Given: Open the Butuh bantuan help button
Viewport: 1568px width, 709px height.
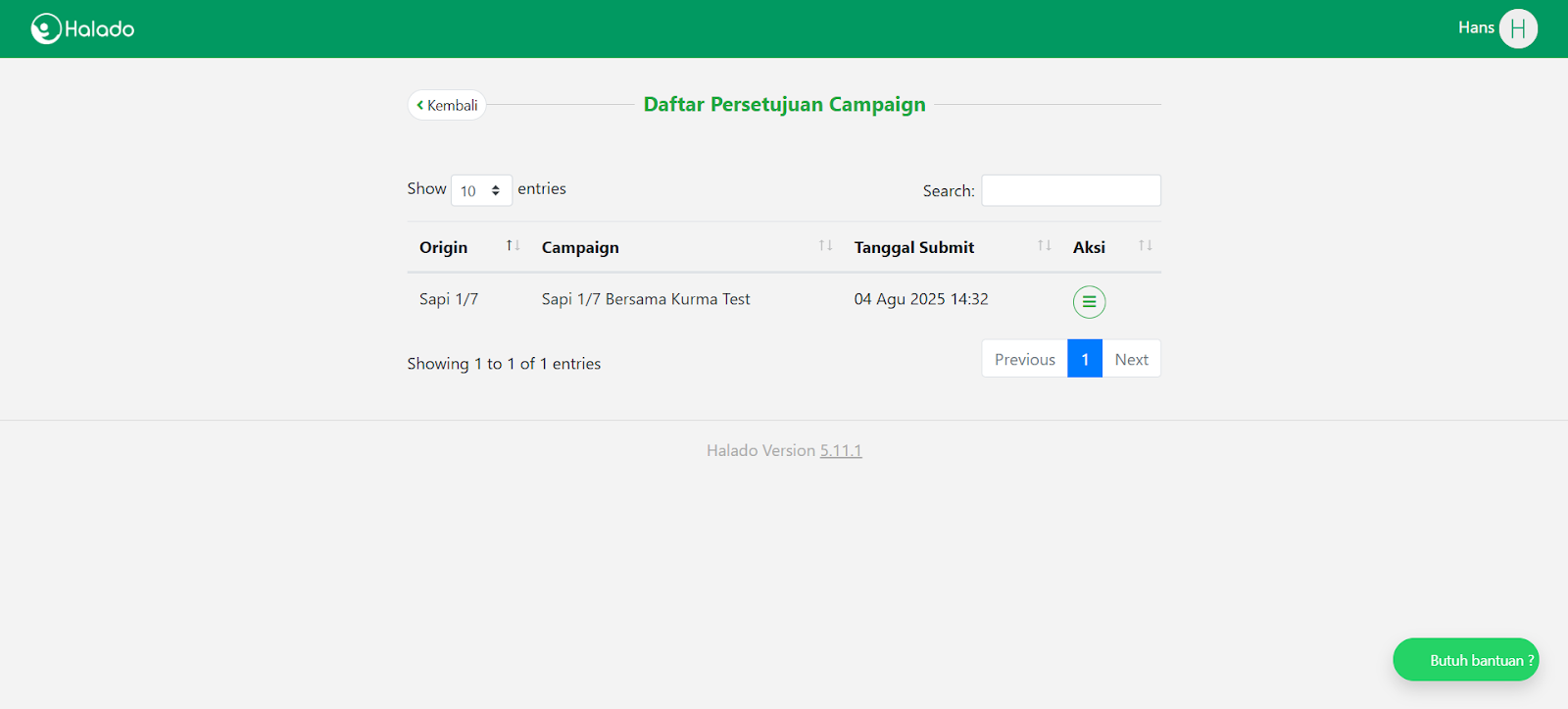Looking at the screenshot, I should pyautogui.click(x=1466, y=660).
